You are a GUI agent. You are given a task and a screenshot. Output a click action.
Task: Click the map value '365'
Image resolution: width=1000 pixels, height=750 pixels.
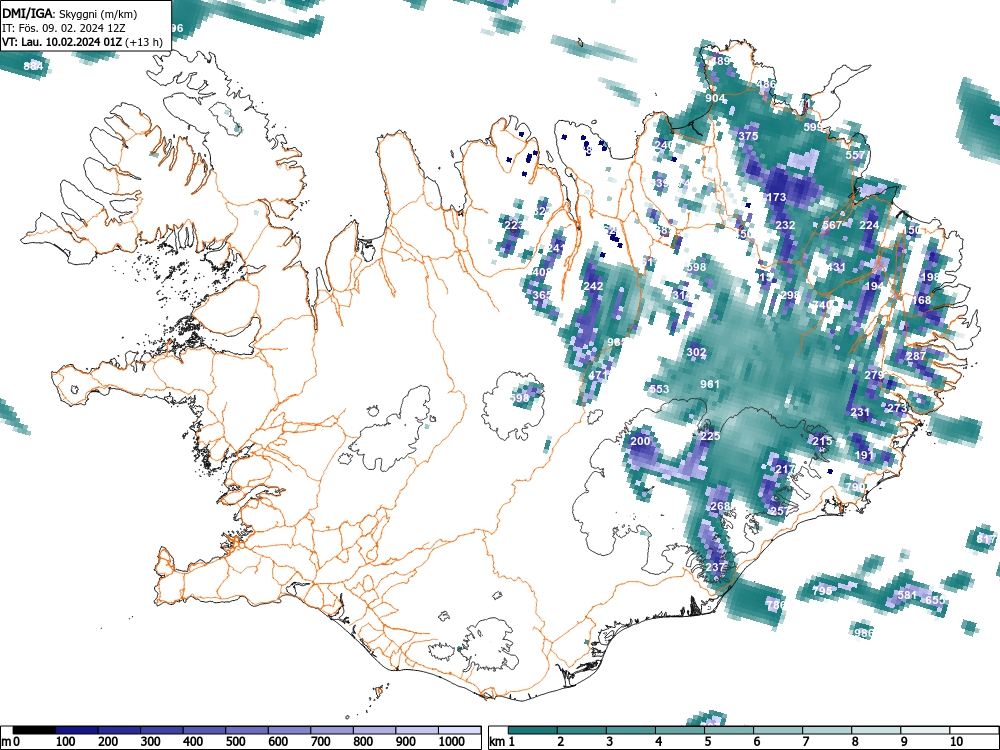click(x=542, y=295)
